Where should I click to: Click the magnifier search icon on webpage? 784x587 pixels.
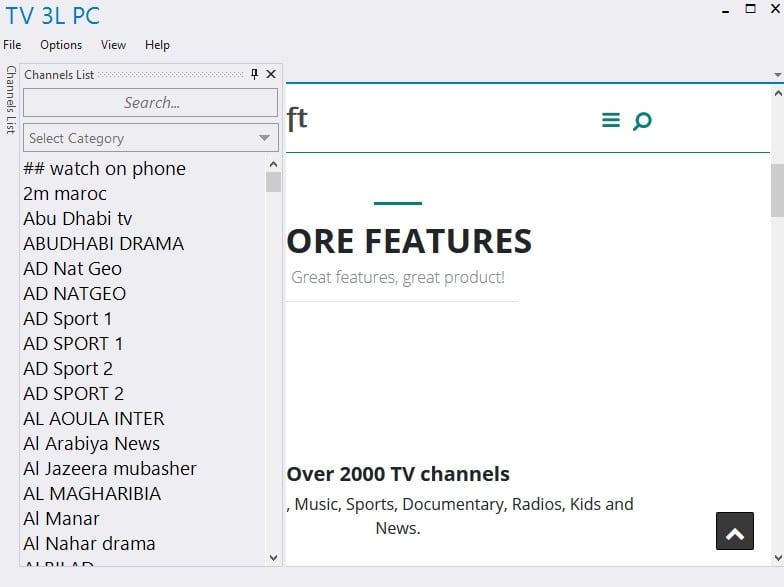[642, 121]
